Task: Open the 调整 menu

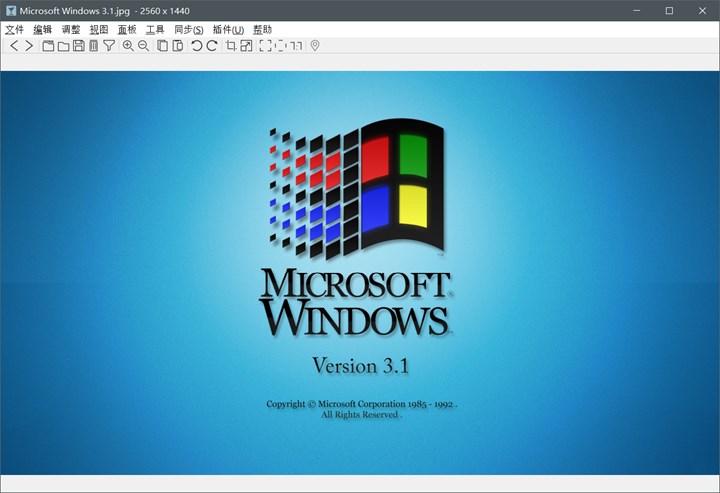Action: [x=71, y=30]
